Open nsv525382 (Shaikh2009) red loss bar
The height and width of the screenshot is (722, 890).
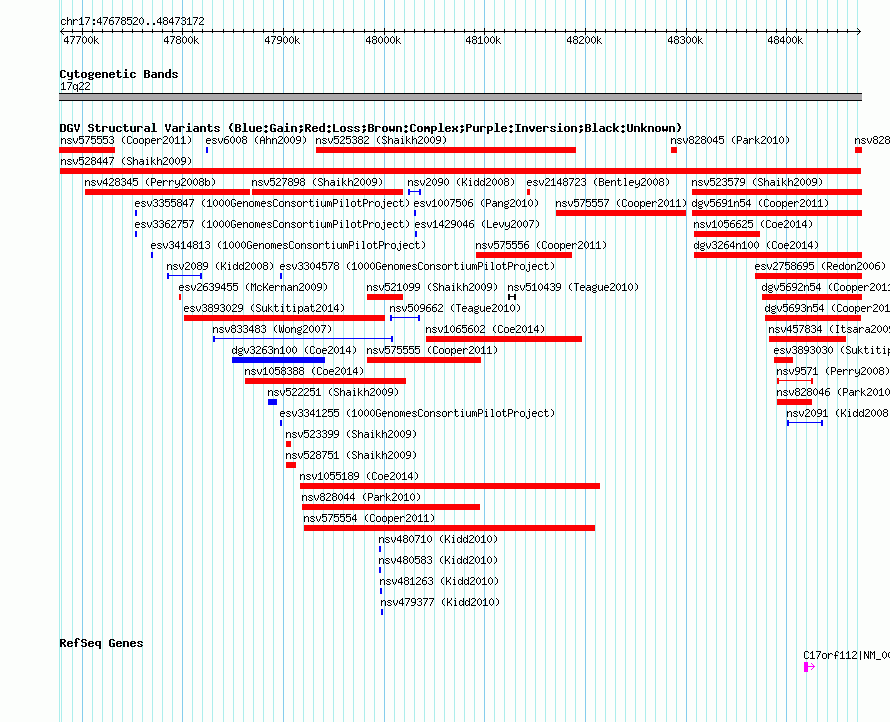coord(446,150)
